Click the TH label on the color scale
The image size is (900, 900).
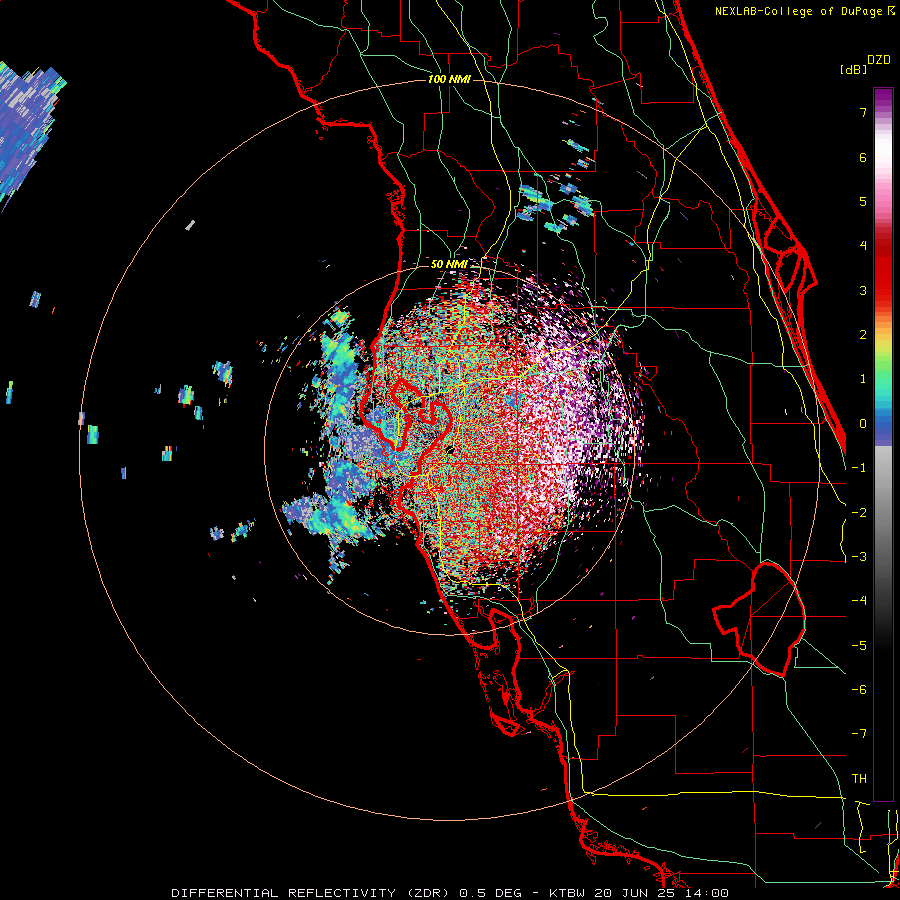point(859,779)
